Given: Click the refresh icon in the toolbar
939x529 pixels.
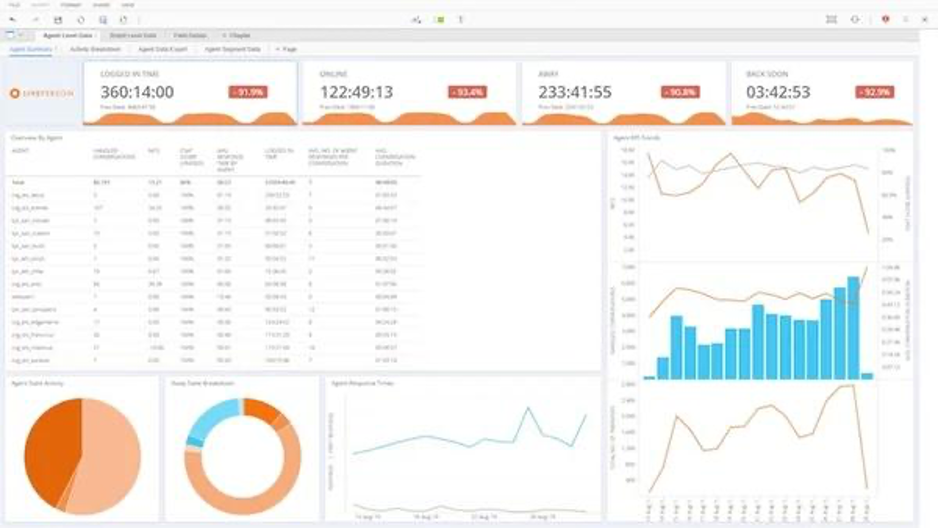Looking at the screenshot, I should 81,19.
